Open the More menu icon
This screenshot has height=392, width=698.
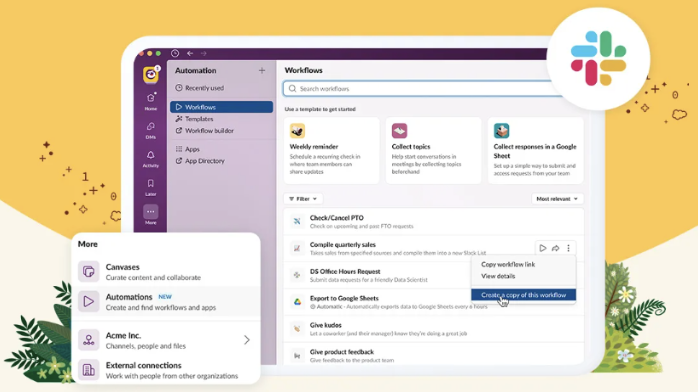(150, 212)
